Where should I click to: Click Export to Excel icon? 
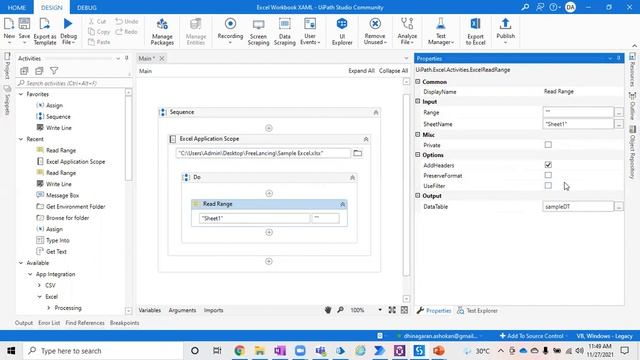pos(475,24)
